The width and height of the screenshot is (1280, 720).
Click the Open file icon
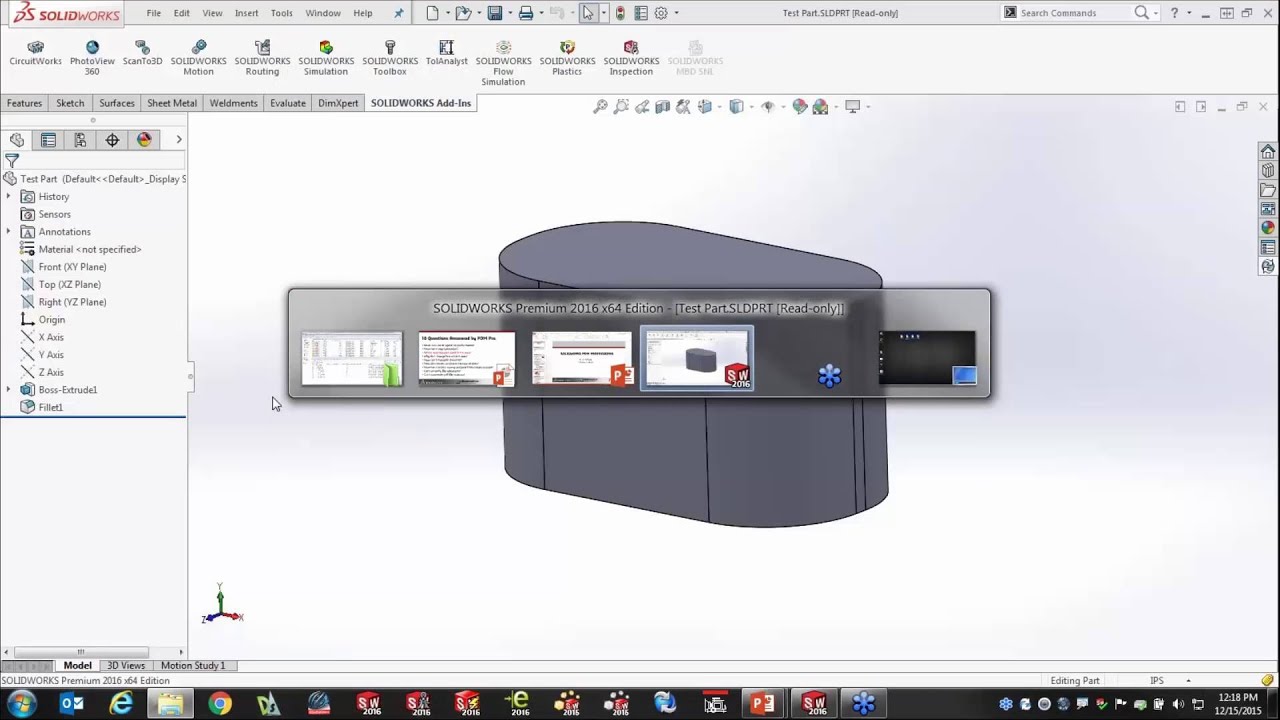coord(463,13)
